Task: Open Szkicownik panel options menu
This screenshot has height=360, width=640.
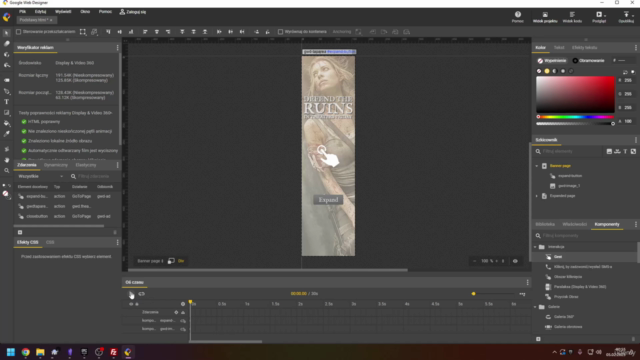Action: click(636, 140)
